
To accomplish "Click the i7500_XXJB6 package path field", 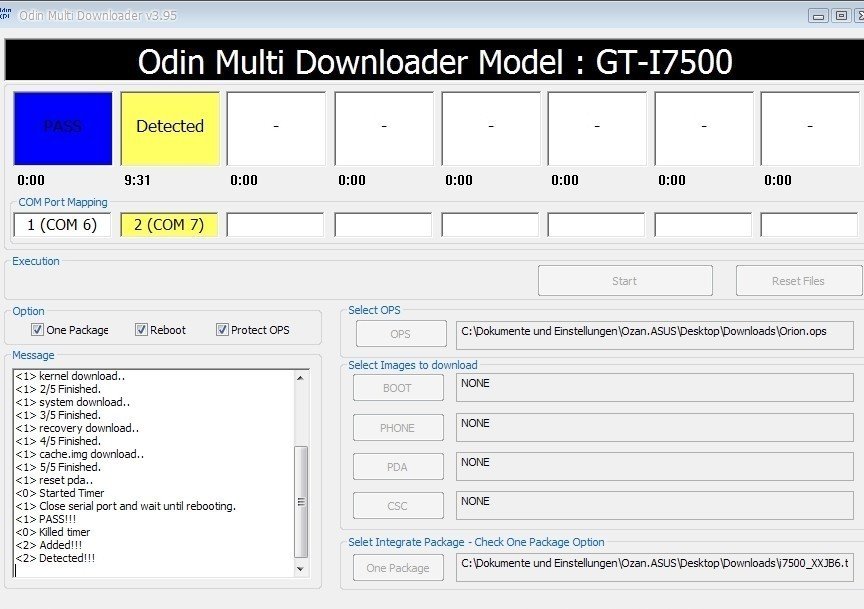I will (x=655, y=568).
